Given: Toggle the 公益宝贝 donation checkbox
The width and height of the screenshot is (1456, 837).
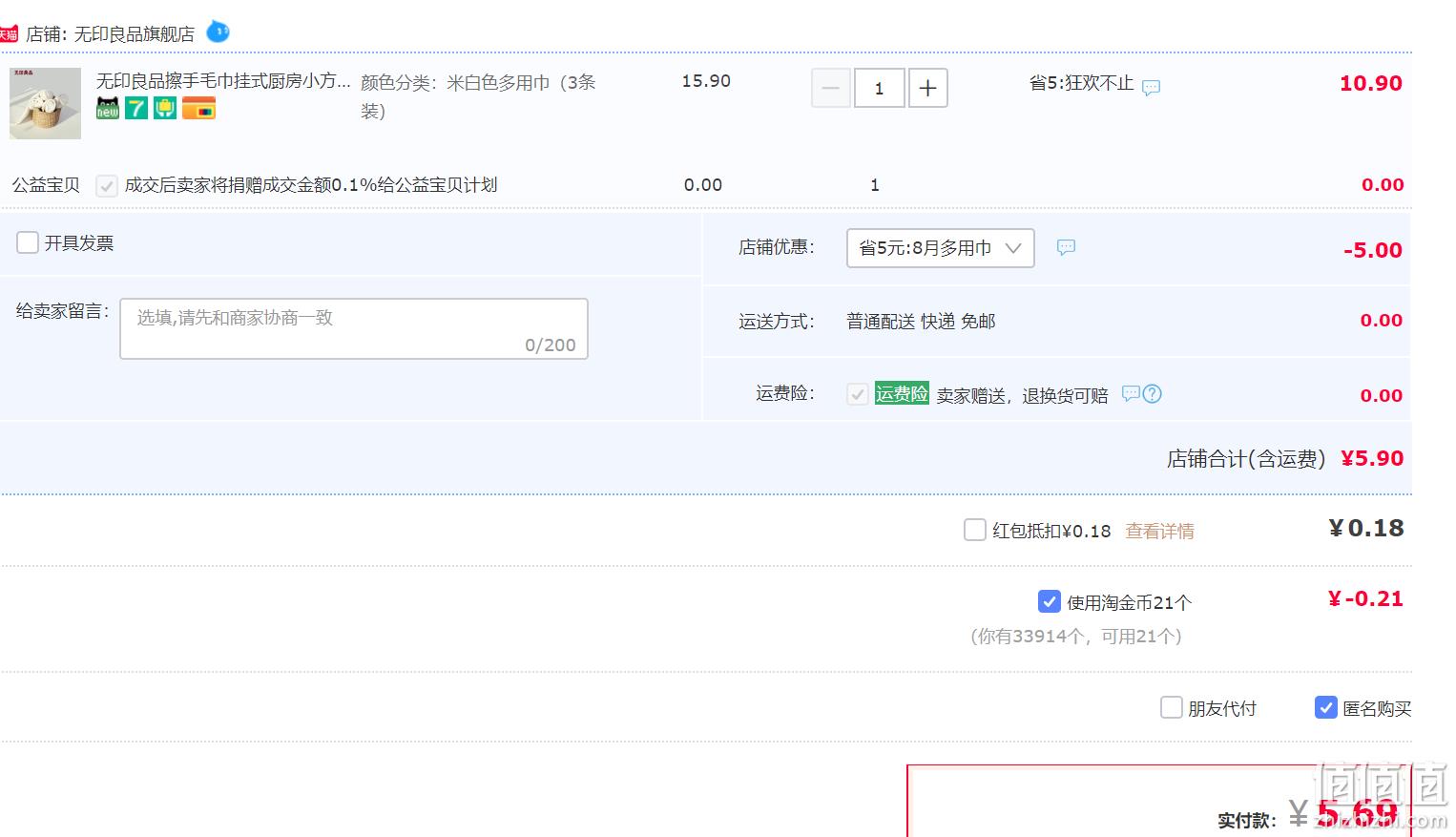Looking at the screenshot, I should (x=107, y=186).
